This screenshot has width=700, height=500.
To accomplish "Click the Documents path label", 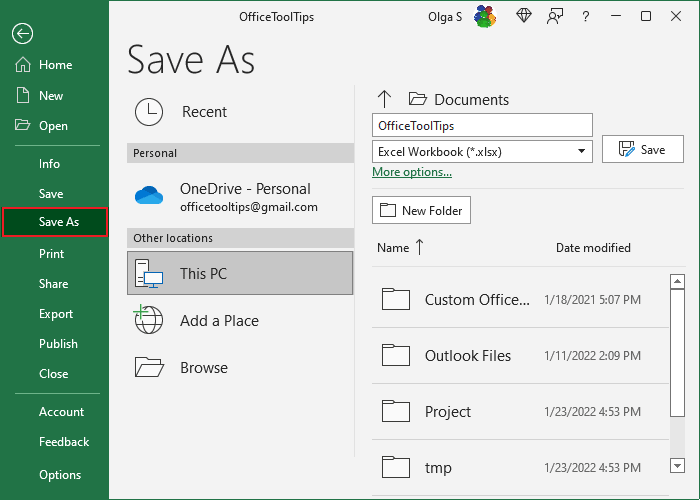I will [471, 100].
